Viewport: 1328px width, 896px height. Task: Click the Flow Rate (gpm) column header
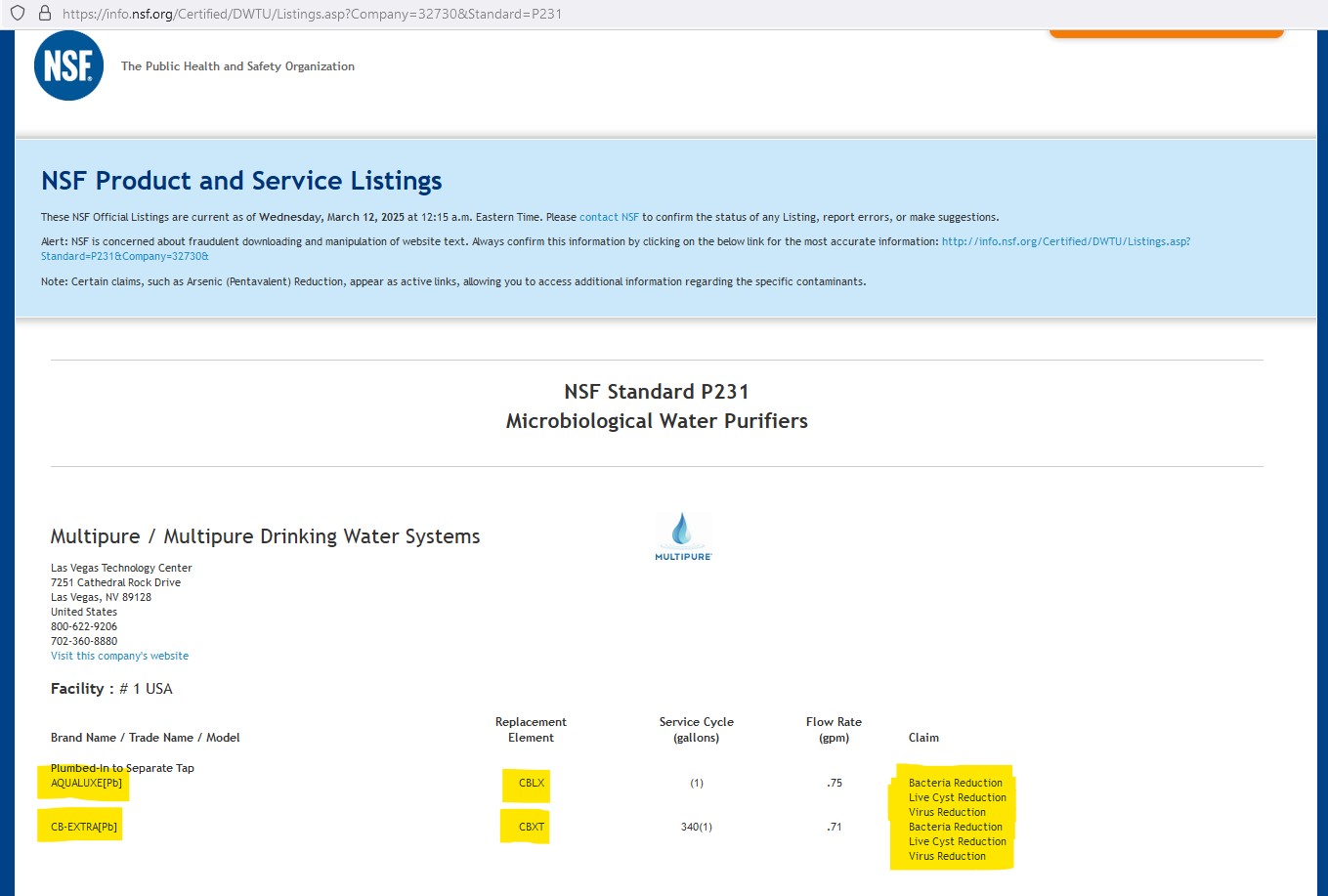coord(834,730)
